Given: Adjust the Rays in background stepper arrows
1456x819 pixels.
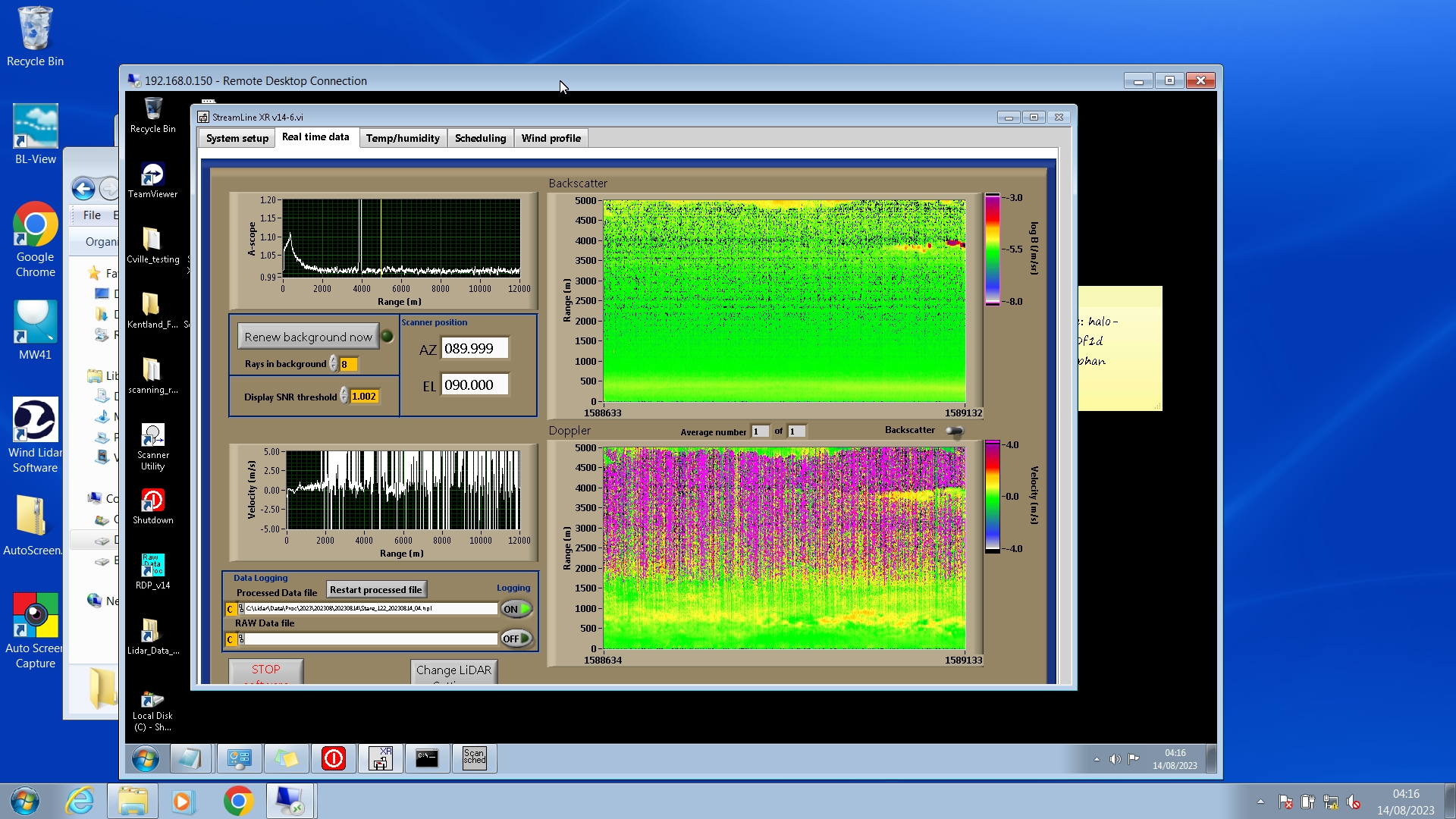Looking at the screenshot, I should coord(333,364).
